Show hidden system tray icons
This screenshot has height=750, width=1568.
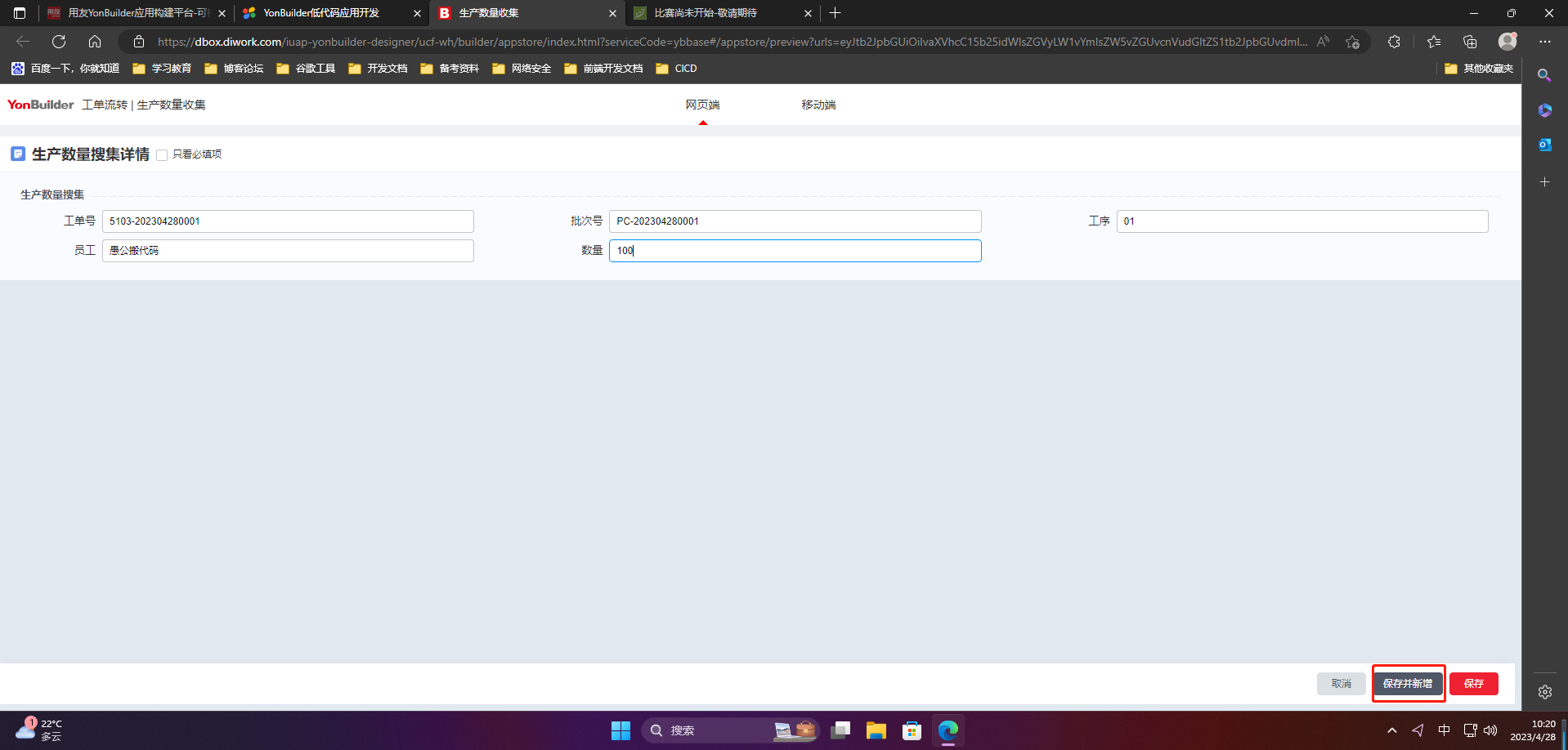[x=1392, y=730]
